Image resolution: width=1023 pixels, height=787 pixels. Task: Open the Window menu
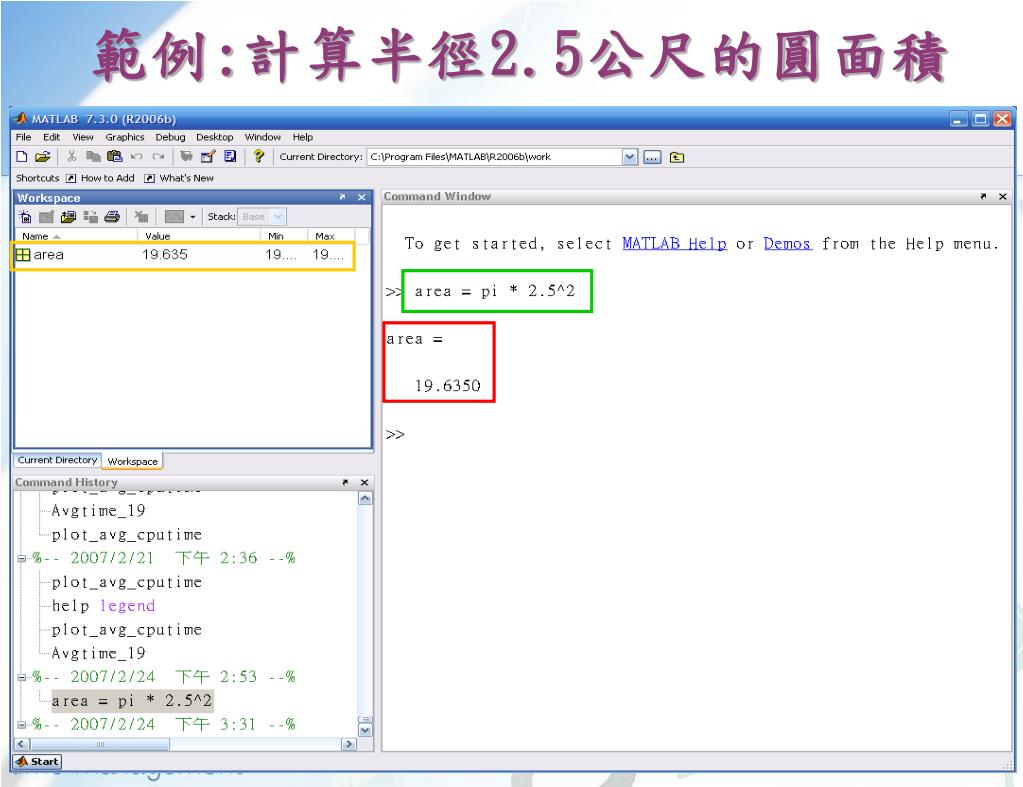(x=263, y=137)
